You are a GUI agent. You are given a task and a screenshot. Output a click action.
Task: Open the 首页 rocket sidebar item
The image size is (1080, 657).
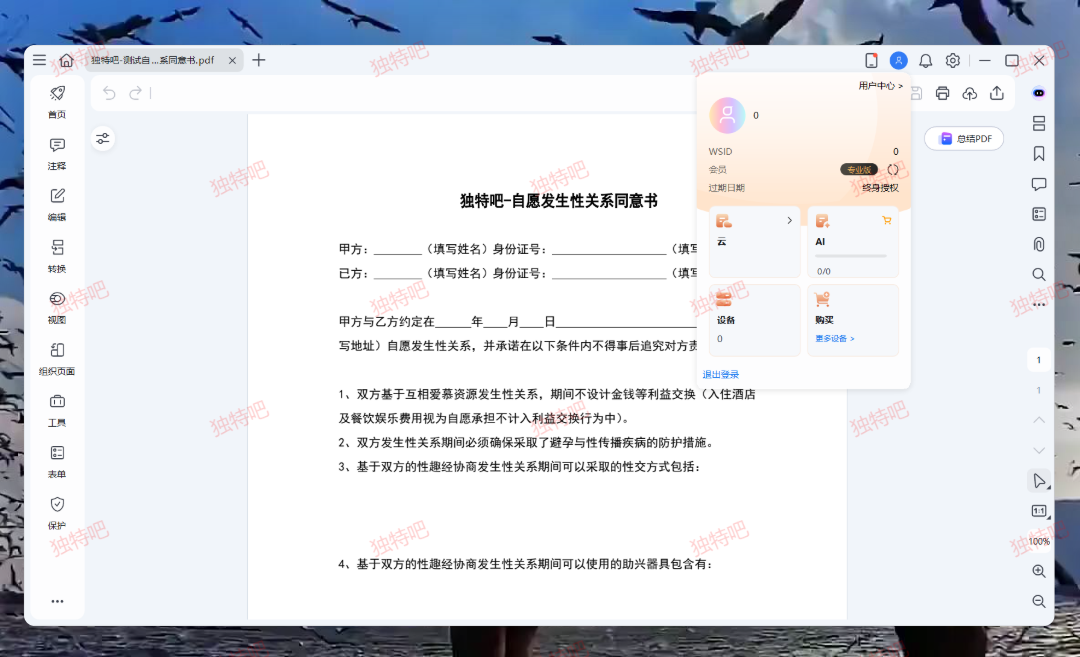[57, 101]
